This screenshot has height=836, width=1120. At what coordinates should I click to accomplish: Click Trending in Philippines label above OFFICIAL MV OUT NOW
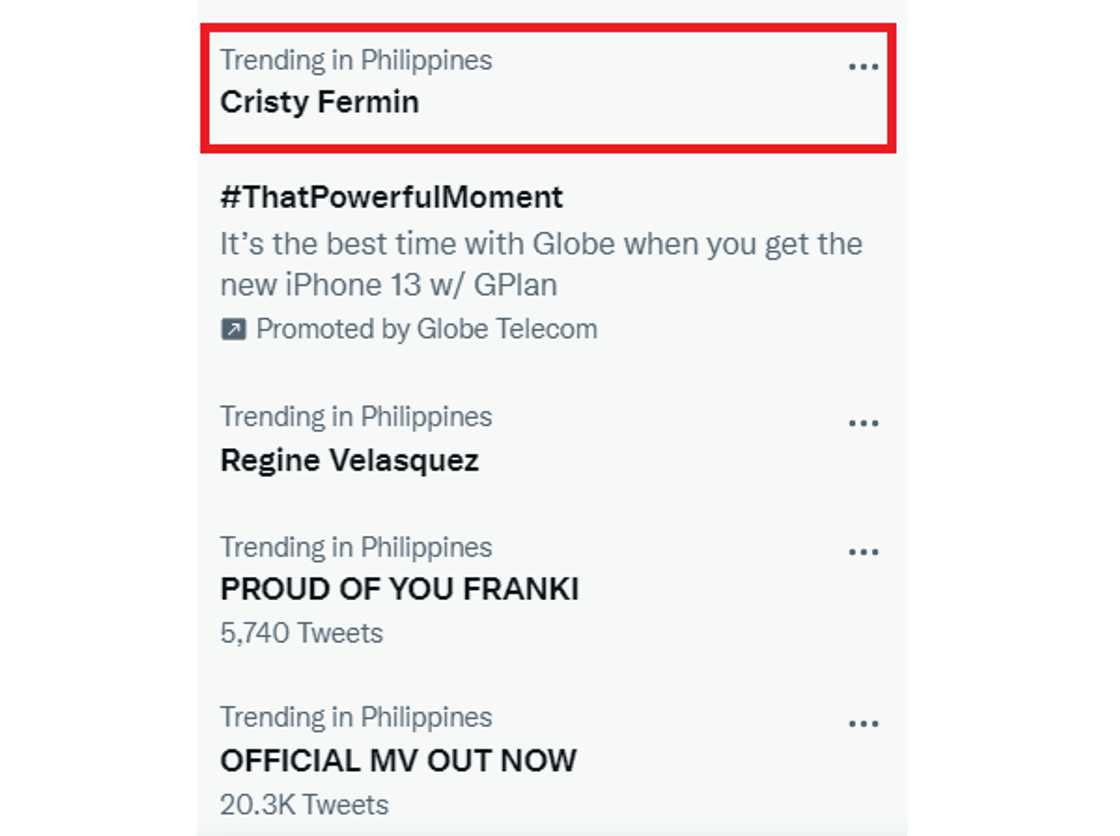[356, 717]
